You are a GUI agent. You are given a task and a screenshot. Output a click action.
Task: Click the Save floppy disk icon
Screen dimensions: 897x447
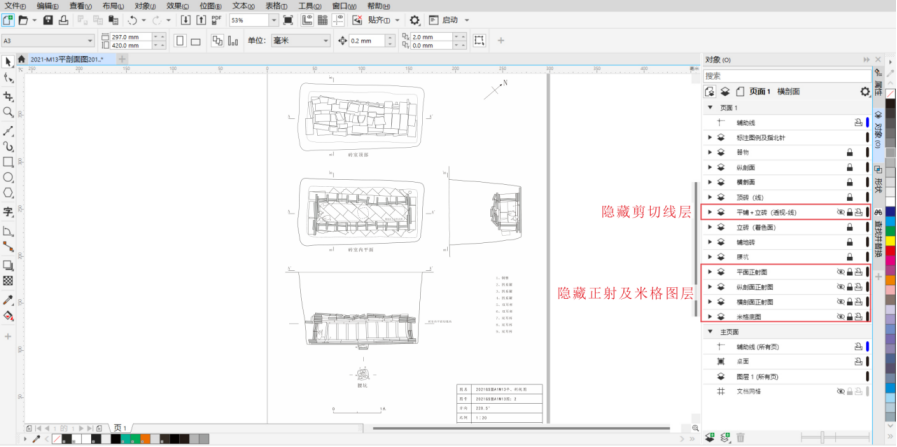pyautogui.click(x=49, y=20)
